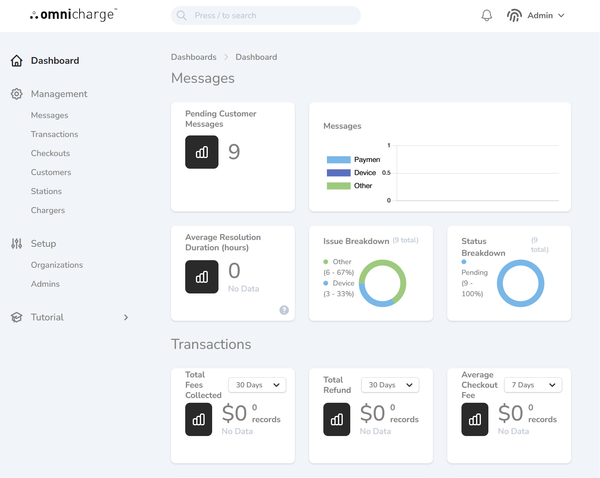Toggle the Other legend swatch in Messages chart
The image size is (600, 478).
coord(339,186)
